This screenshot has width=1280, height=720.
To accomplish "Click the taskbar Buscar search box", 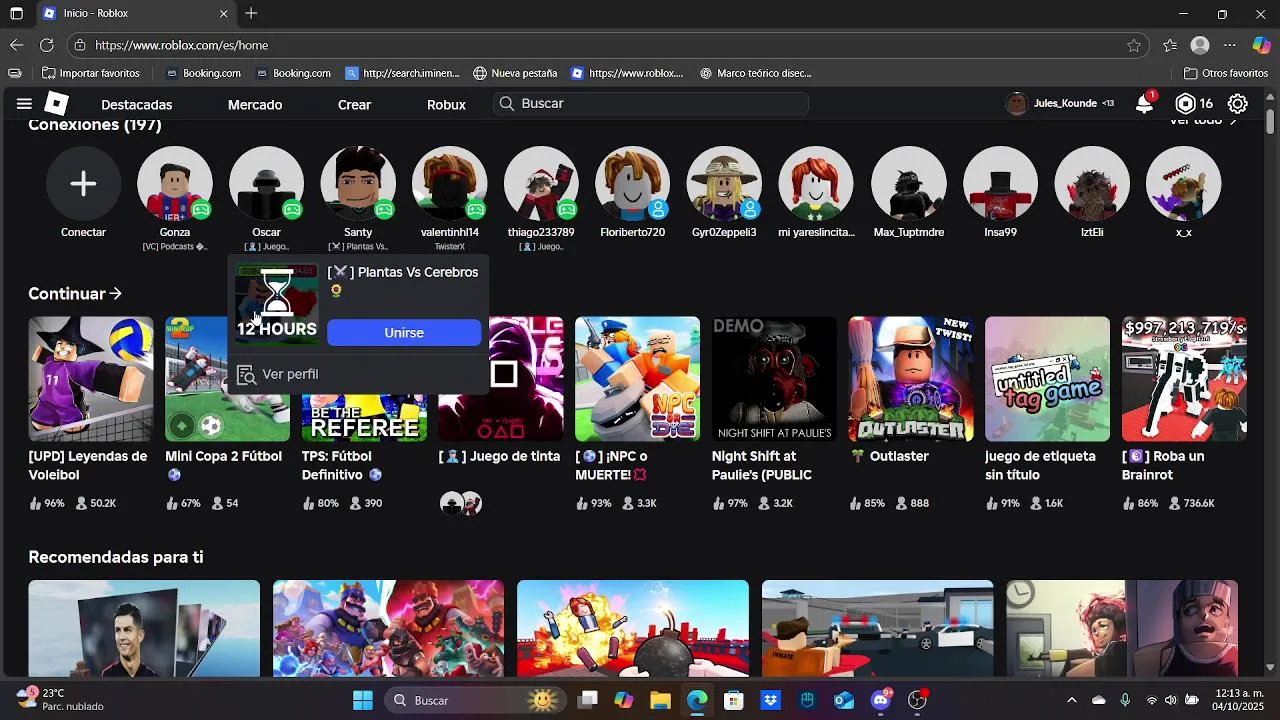I will 475,700.
